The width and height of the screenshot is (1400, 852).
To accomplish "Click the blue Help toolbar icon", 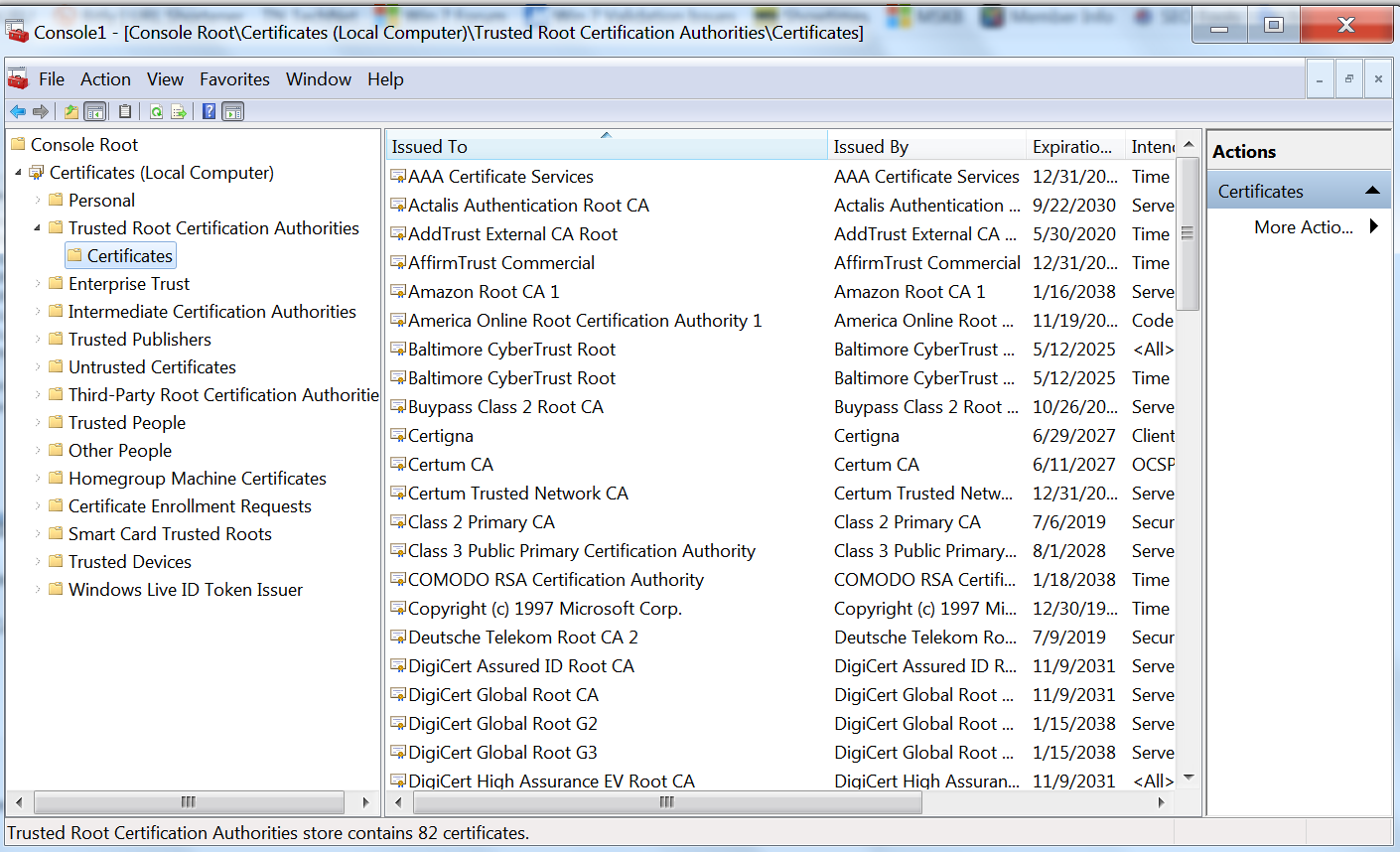I will tap(210, 111).
